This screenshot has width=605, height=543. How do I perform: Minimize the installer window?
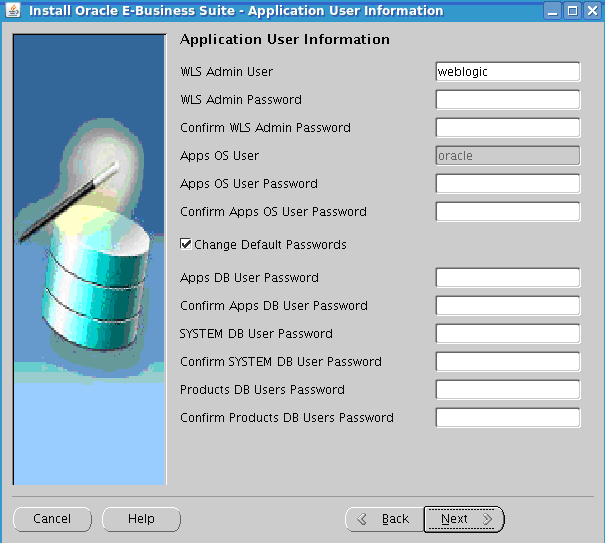[x=553, y=10]
